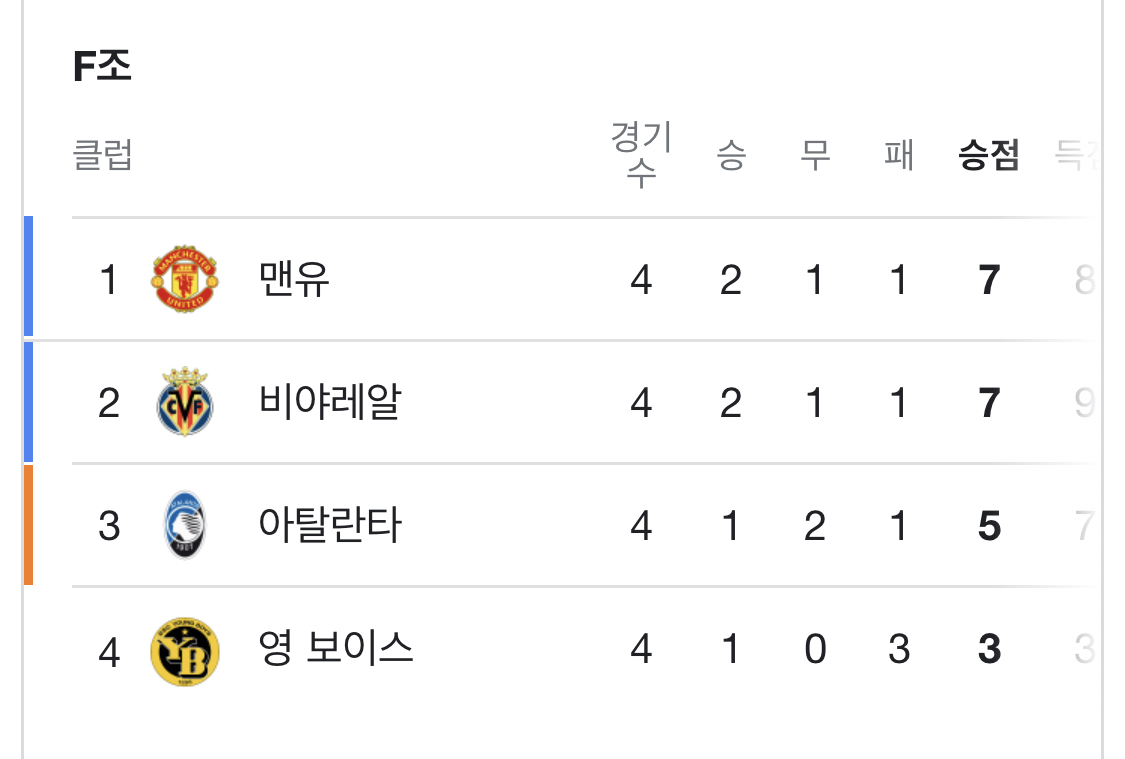
Task: Click the partially hidden 득점 column header
Action: [1075, 154]
